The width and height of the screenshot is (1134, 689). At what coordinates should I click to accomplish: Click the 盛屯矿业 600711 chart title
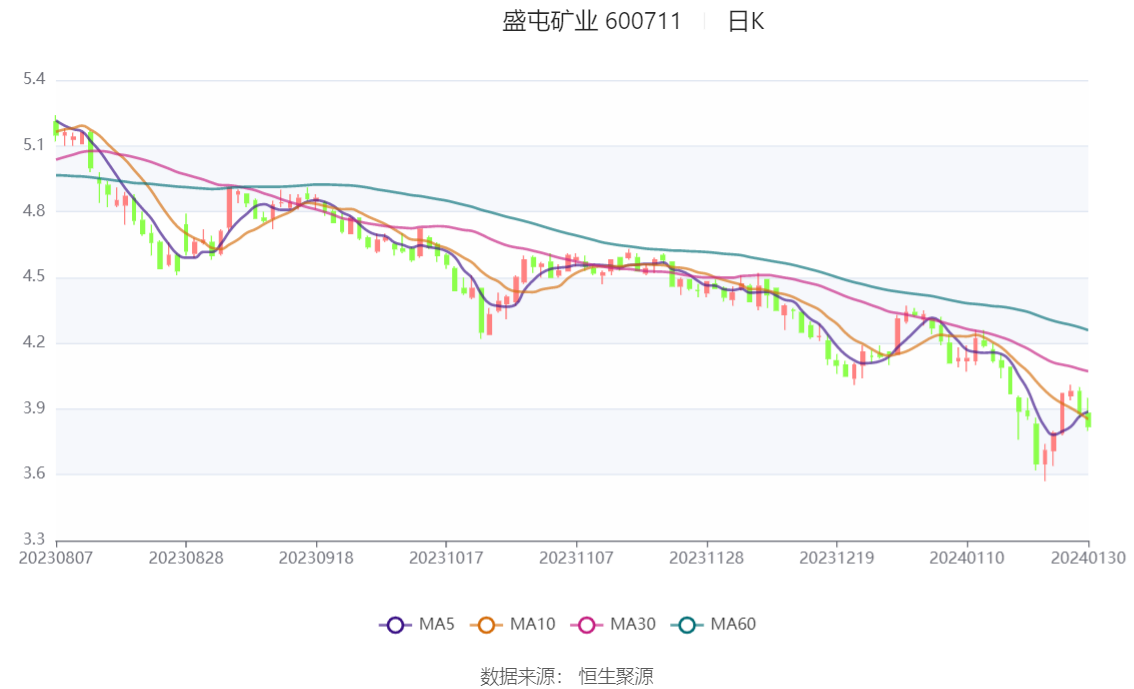pyautogui.click(x=592, y=22)
